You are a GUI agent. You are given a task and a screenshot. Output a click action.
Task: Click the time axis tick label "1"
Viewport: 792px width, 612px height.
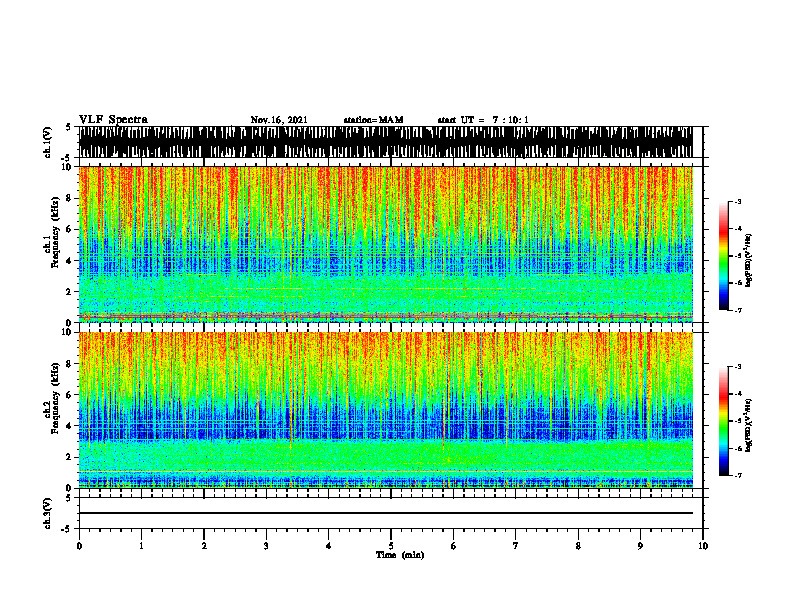pyautogui.click(x=141, y=546)
